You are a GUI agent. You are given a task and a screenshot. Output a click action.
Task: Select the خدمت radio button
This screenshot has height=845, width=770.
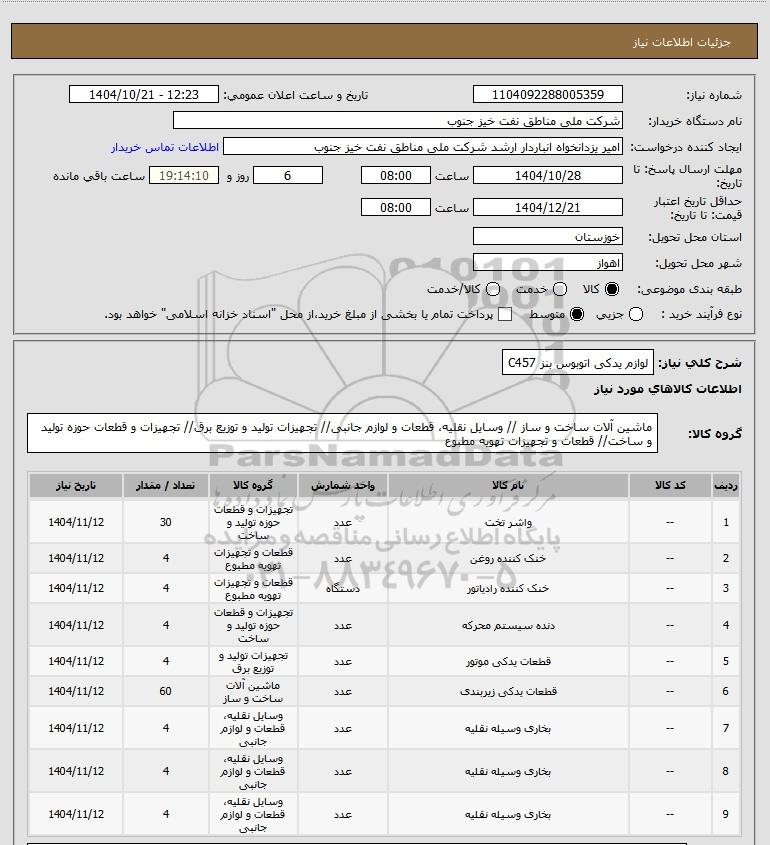560,289
